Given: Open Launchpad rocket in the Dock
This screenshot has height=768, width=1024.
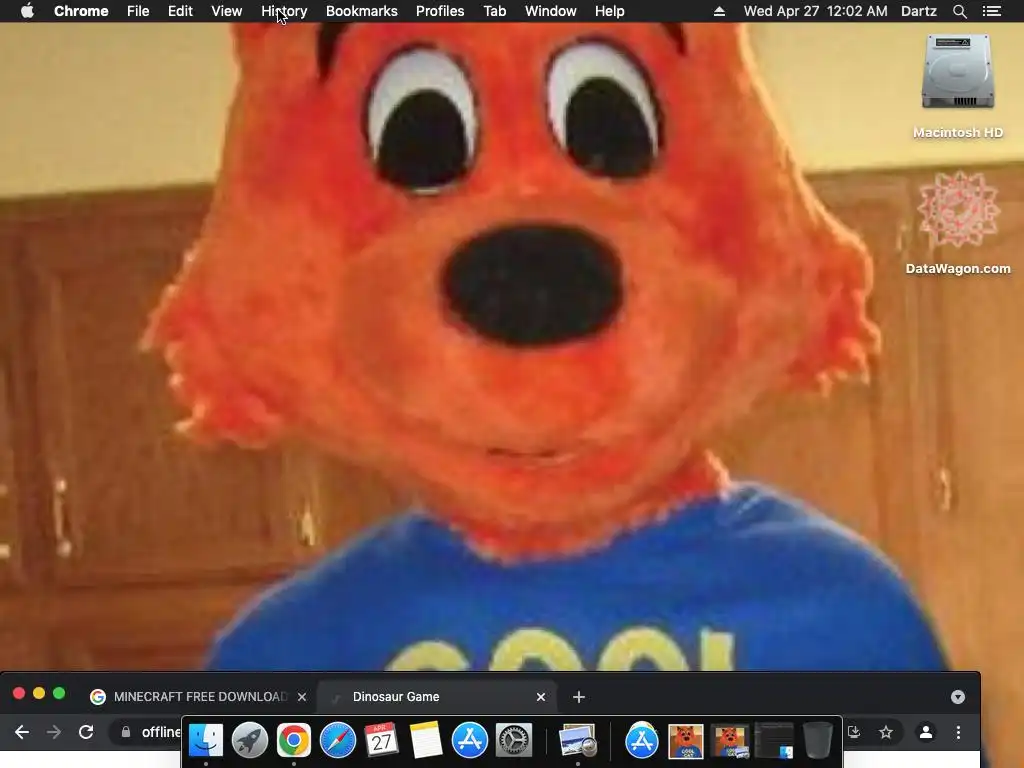Looking at the screenshot, I should point(249,740).
